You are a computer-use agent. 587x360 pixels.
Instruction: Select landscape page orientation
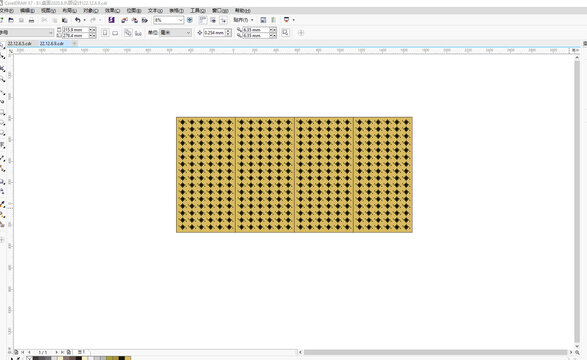tap(115, 33)
